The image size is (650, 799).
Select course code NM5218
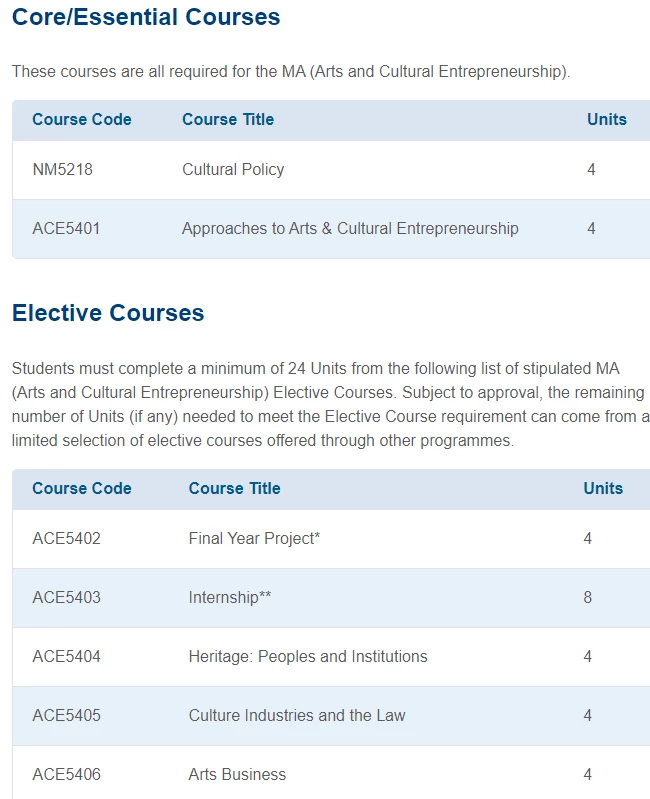pyautogui.click(x=63, y=169)
